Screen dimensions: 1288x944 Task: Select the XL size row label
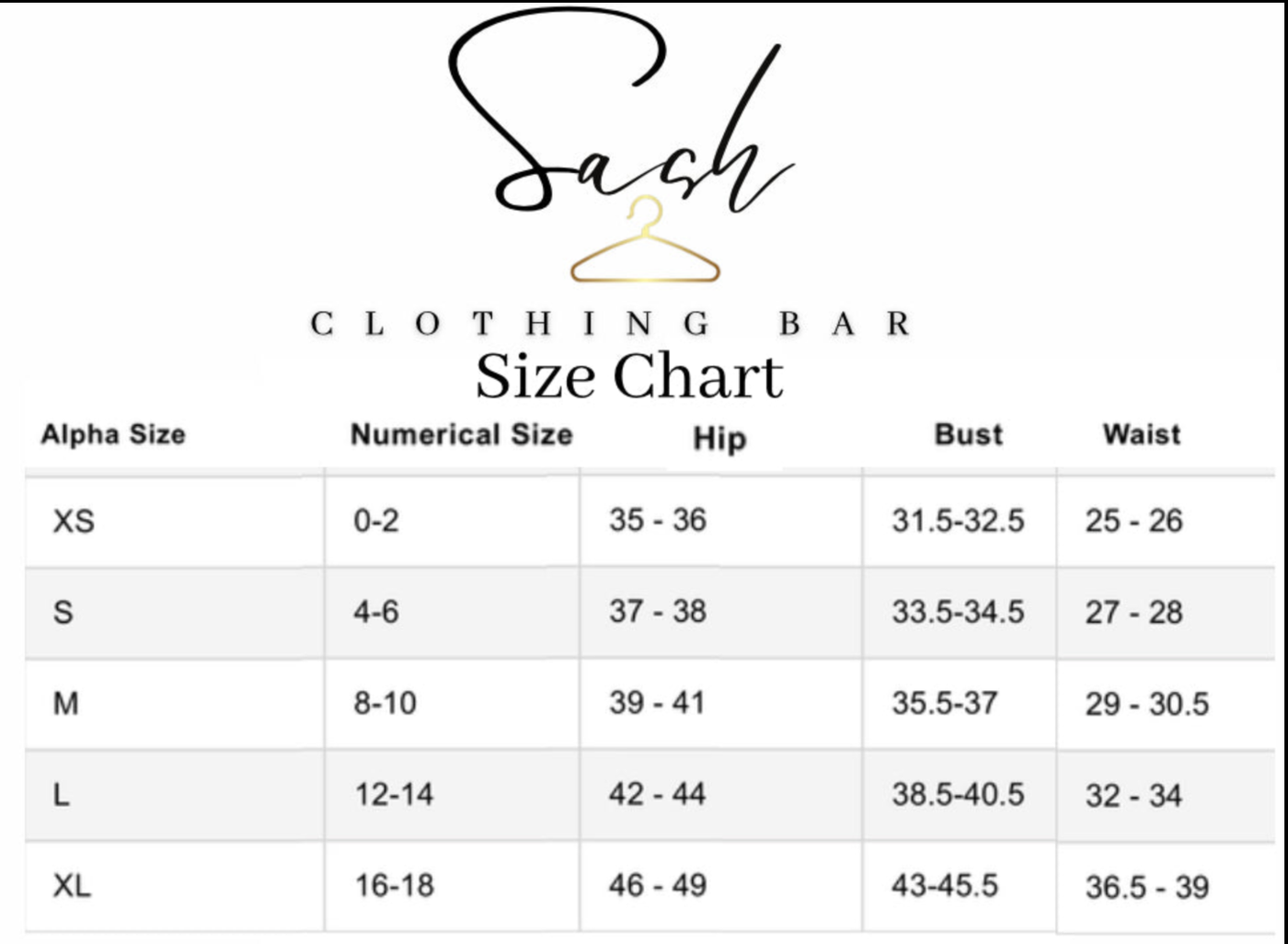[72, 886]
